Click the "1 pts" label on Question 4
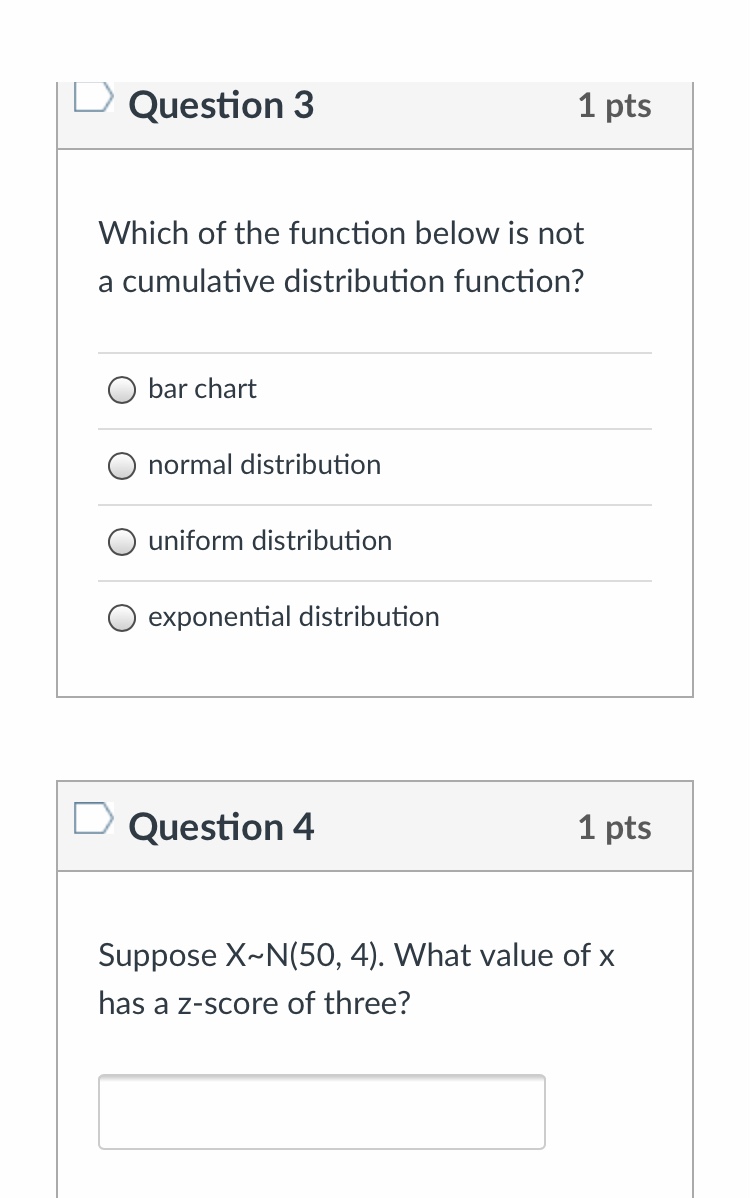The height and width of the screenshot is (1198, 750). click(614, 827)
